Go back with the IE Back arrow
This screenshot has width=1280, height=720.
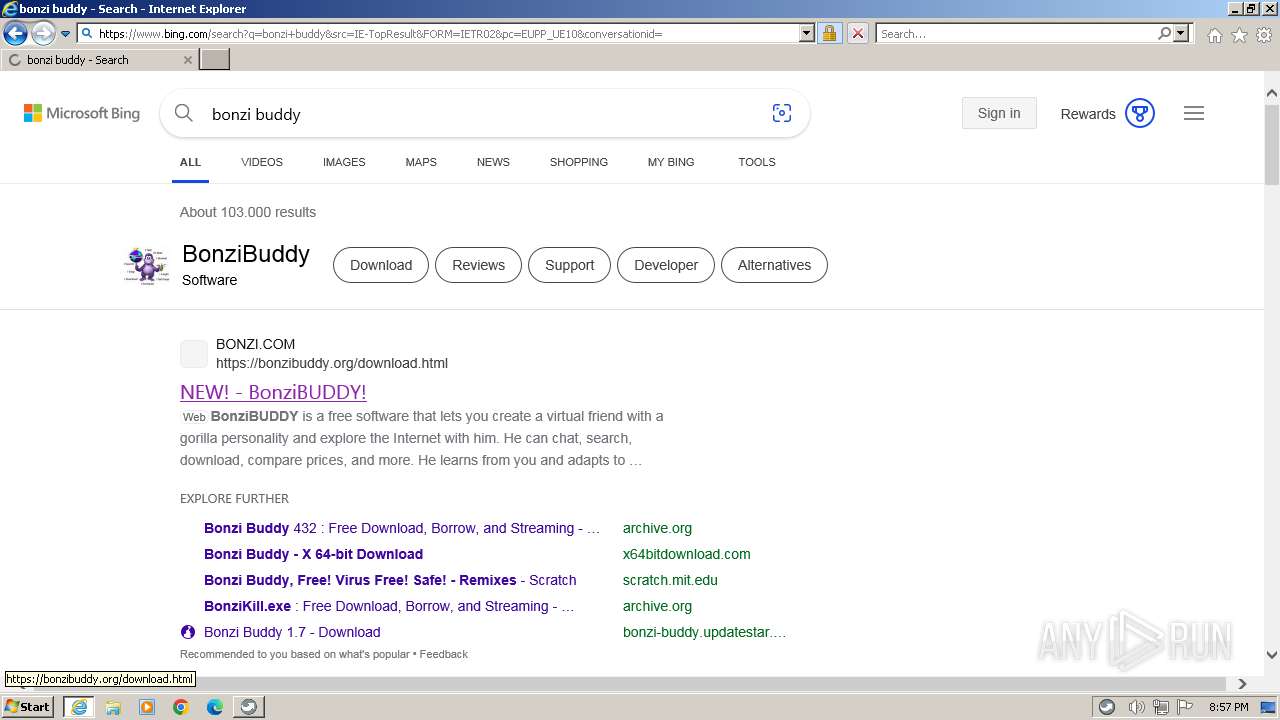point(15,34)
